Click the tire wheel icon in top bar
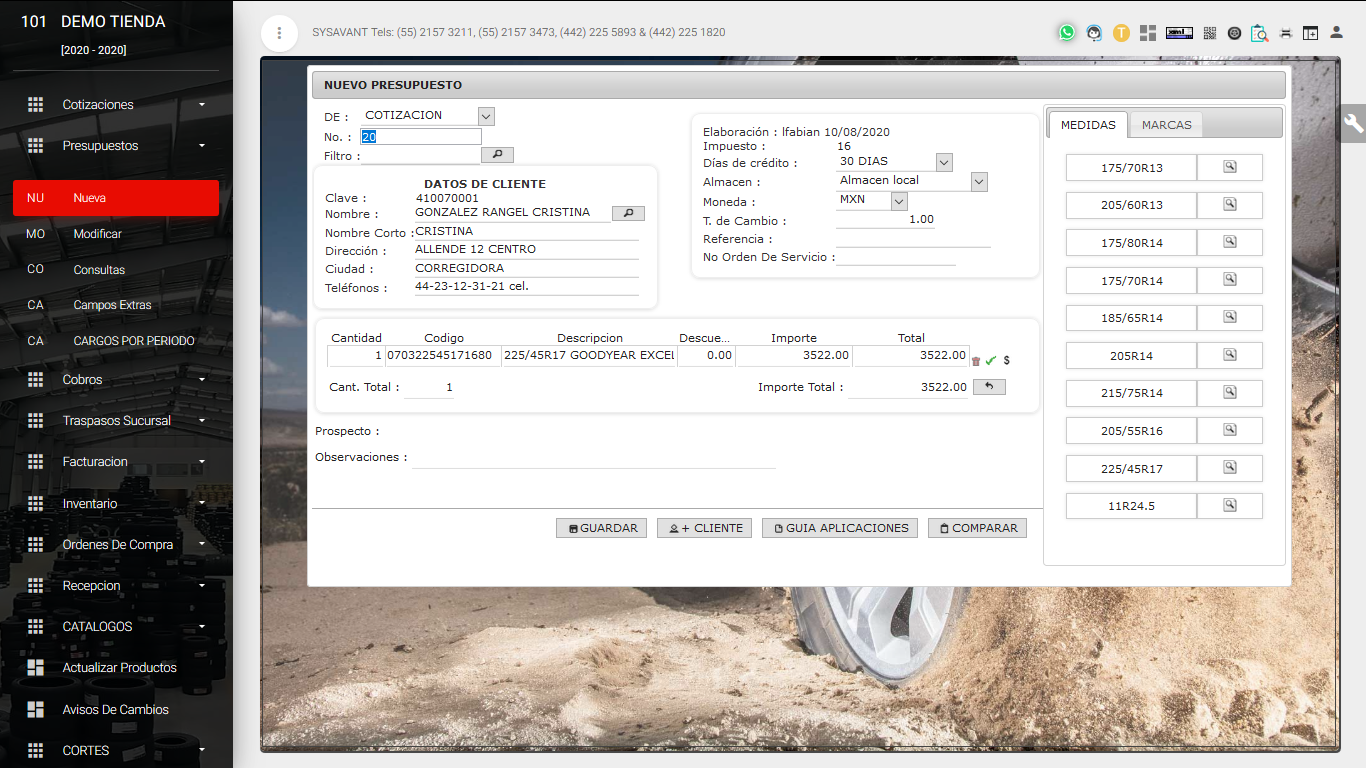Screen dimensions: 1366x768 [x=1234, y=33]
